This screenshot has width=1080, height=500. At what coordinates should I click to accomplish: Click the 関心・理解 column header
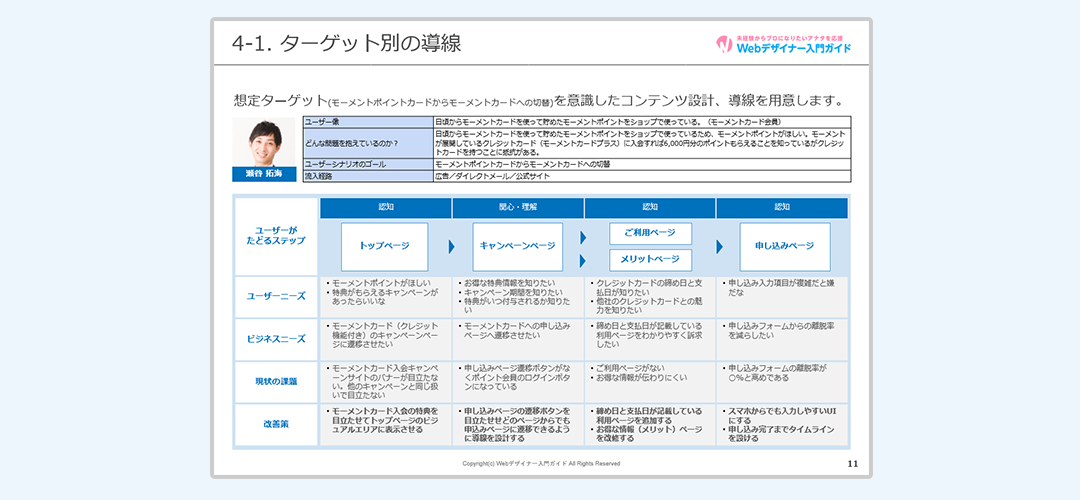518,208
